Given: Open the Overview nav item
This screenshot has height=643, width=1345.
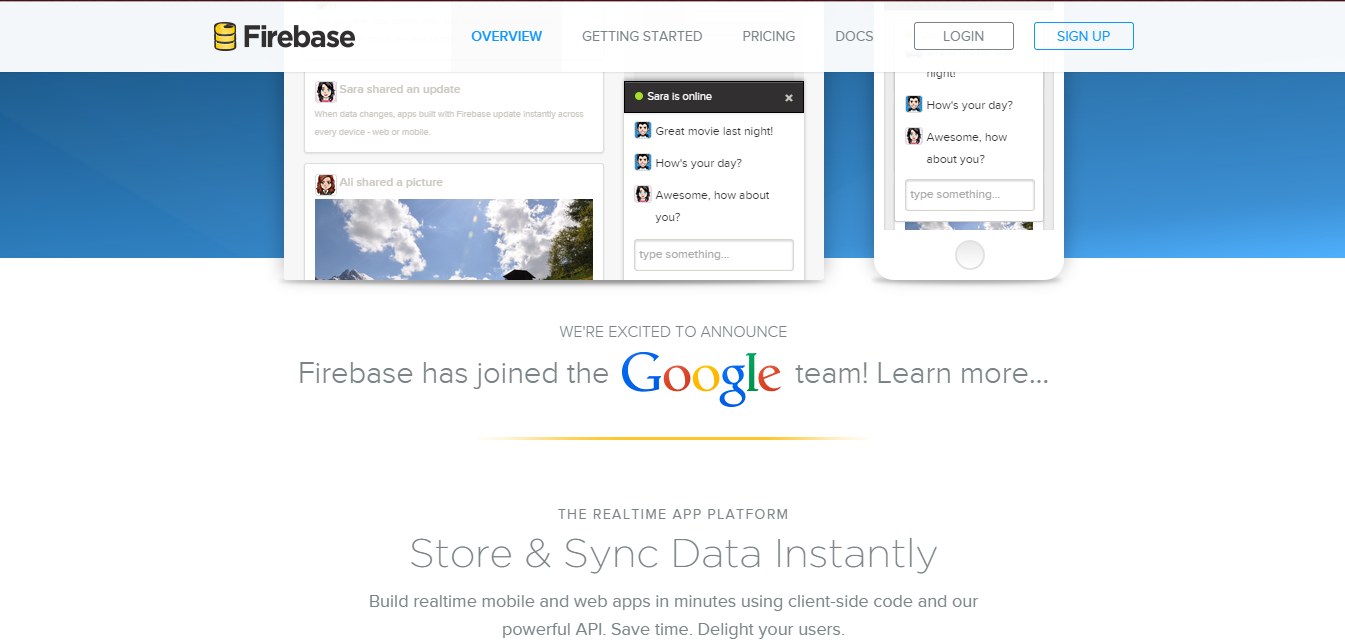Looking at the screenshot, I should [506, 36].
